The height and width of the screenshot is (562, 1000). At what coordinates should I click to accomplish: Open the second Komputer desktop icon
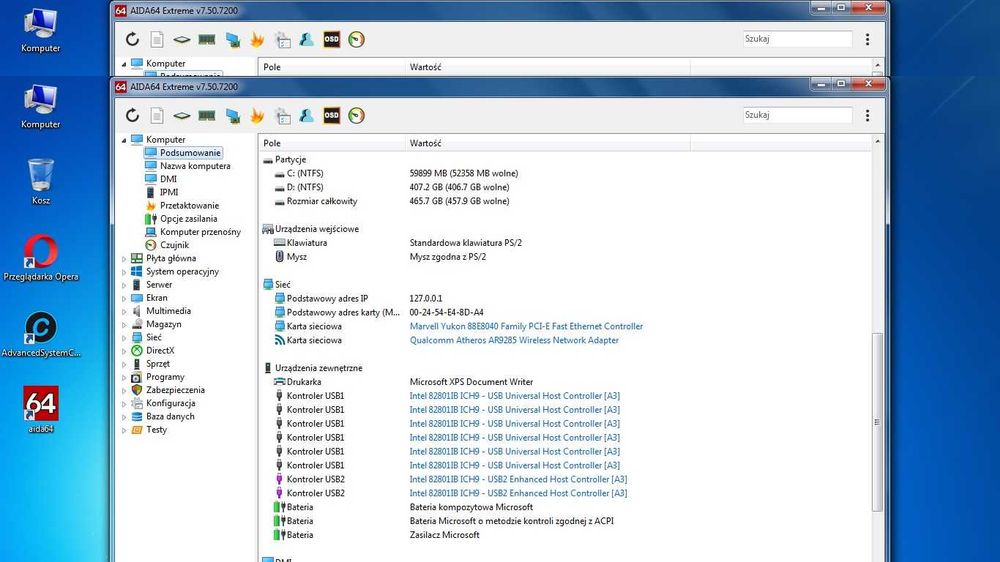coord(40,106)
